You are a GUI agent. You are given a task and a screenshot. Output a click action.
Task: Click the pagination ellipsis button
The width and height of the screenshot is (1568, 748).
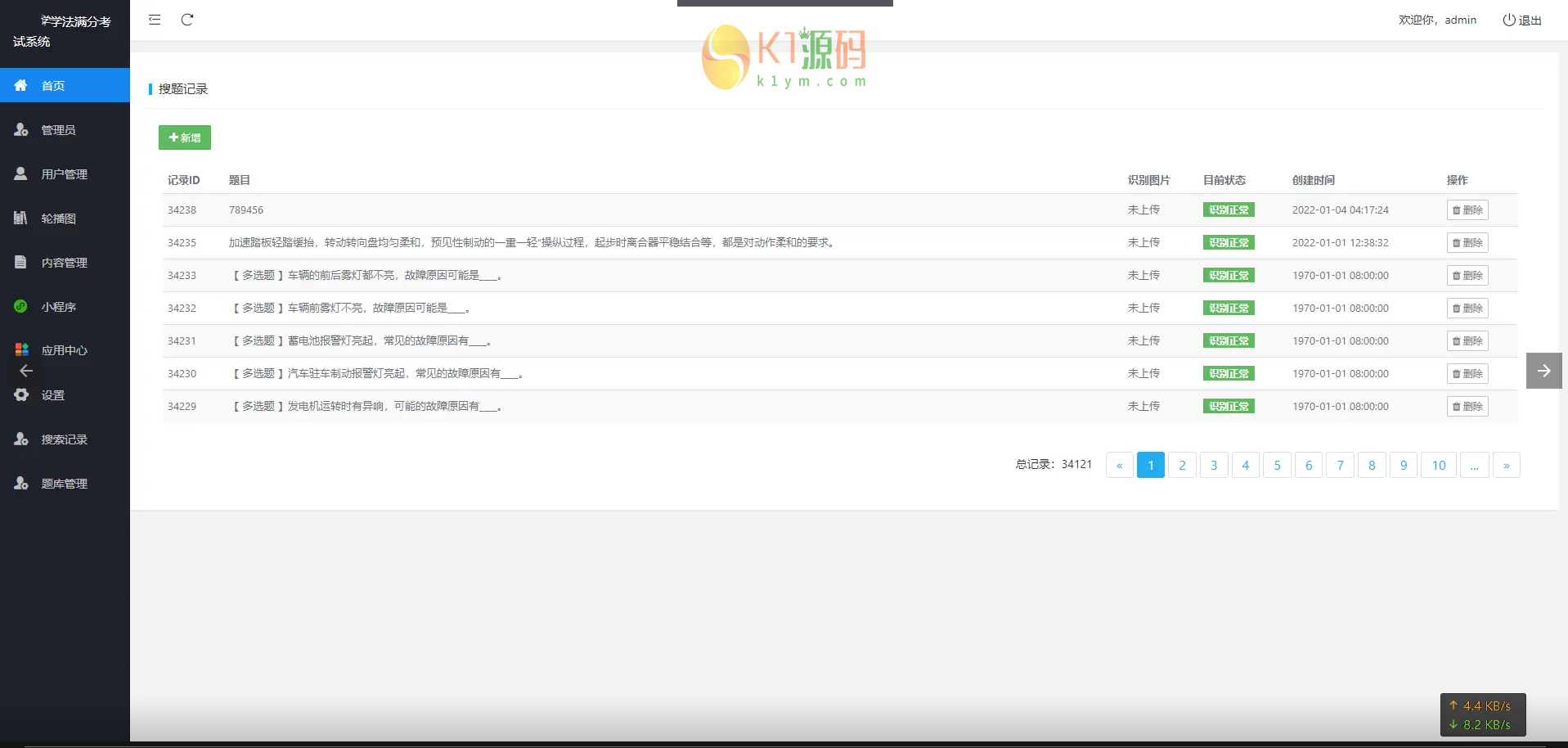pos(1474,465)
